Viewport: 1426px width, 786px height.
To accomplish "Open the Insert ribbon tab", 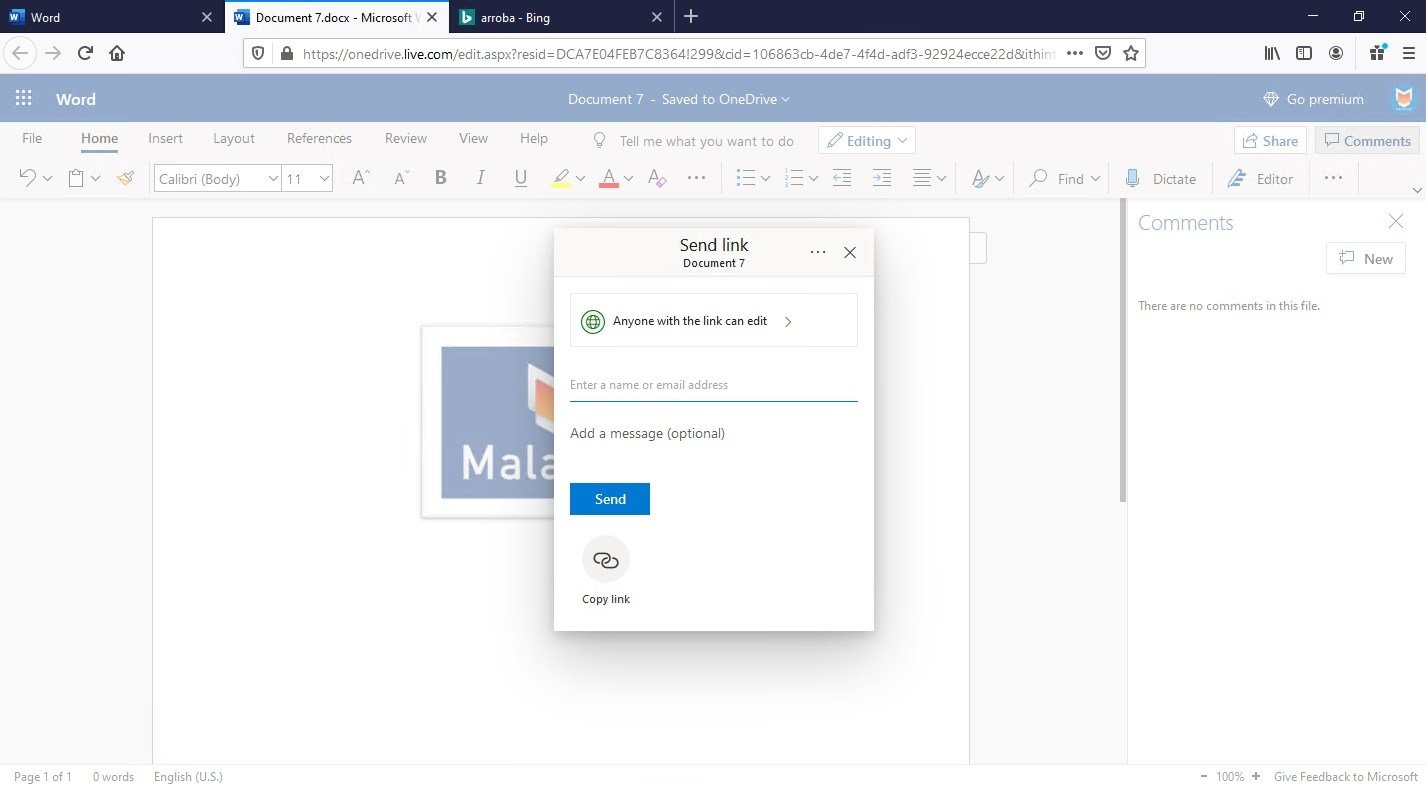I will 165,139.
